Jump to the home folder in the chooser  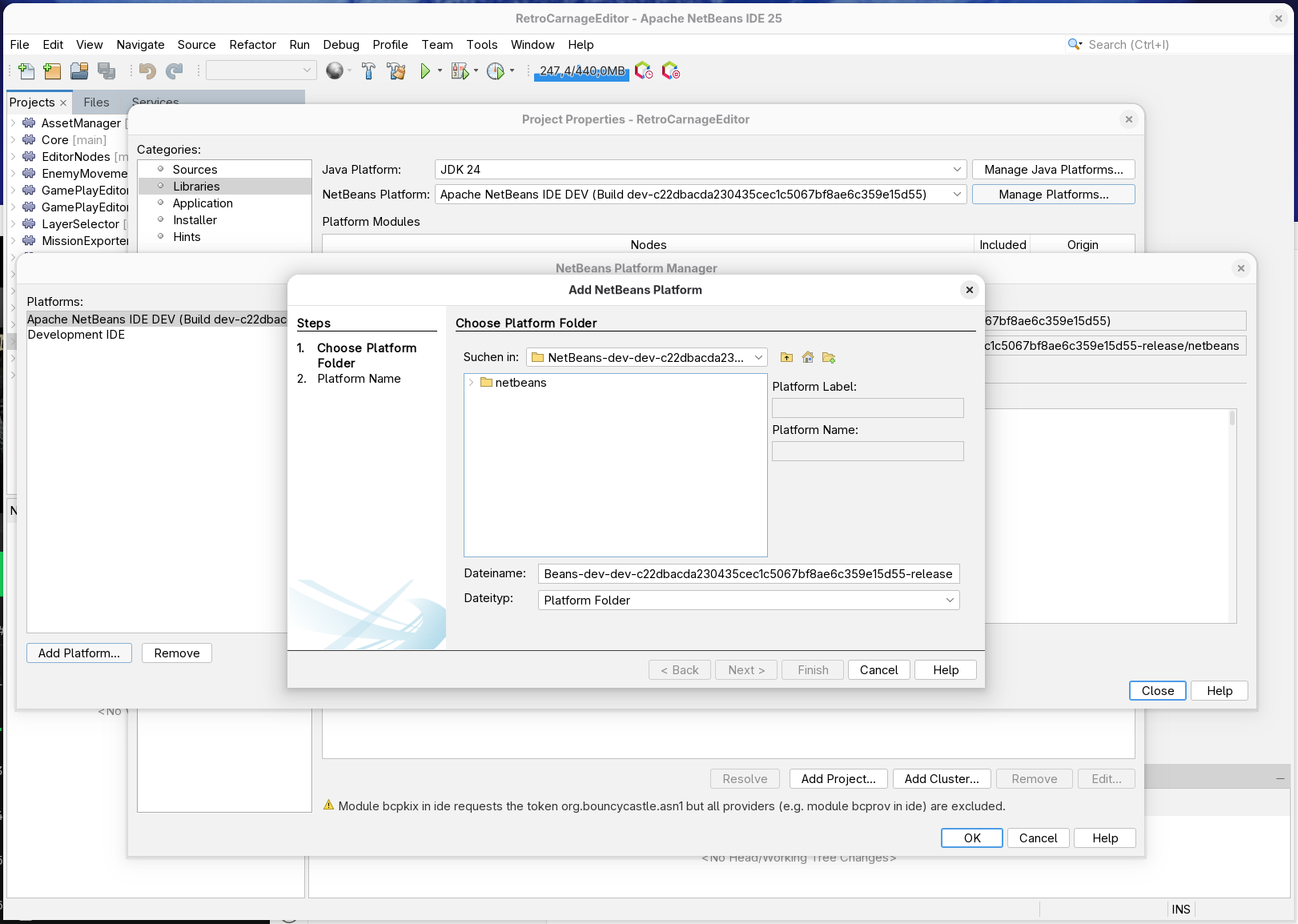click(x=807, y=357)
